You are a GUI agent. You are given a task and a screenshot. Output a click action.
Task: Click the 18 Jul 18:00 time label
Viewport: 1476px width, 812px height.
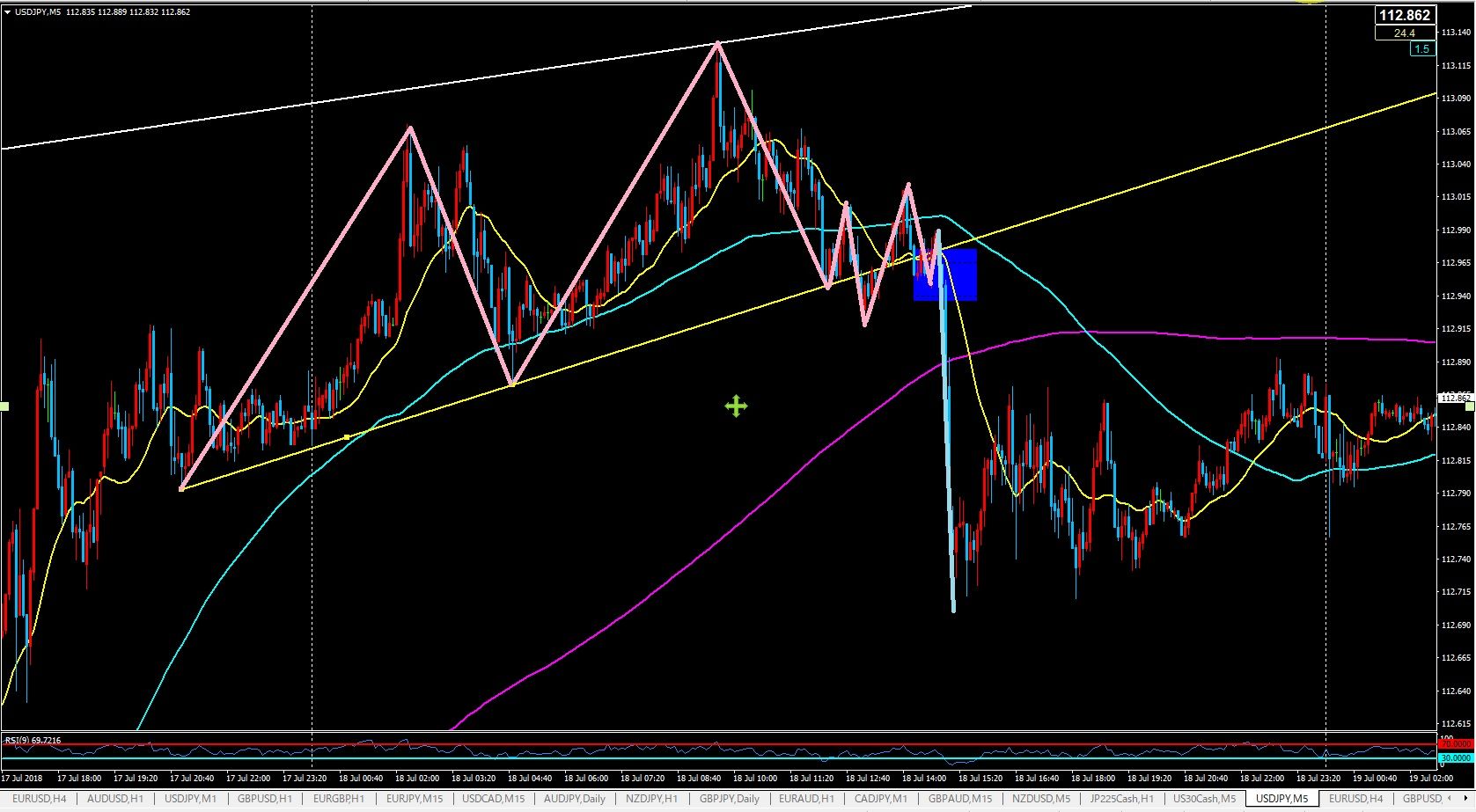pos(1093,779)
